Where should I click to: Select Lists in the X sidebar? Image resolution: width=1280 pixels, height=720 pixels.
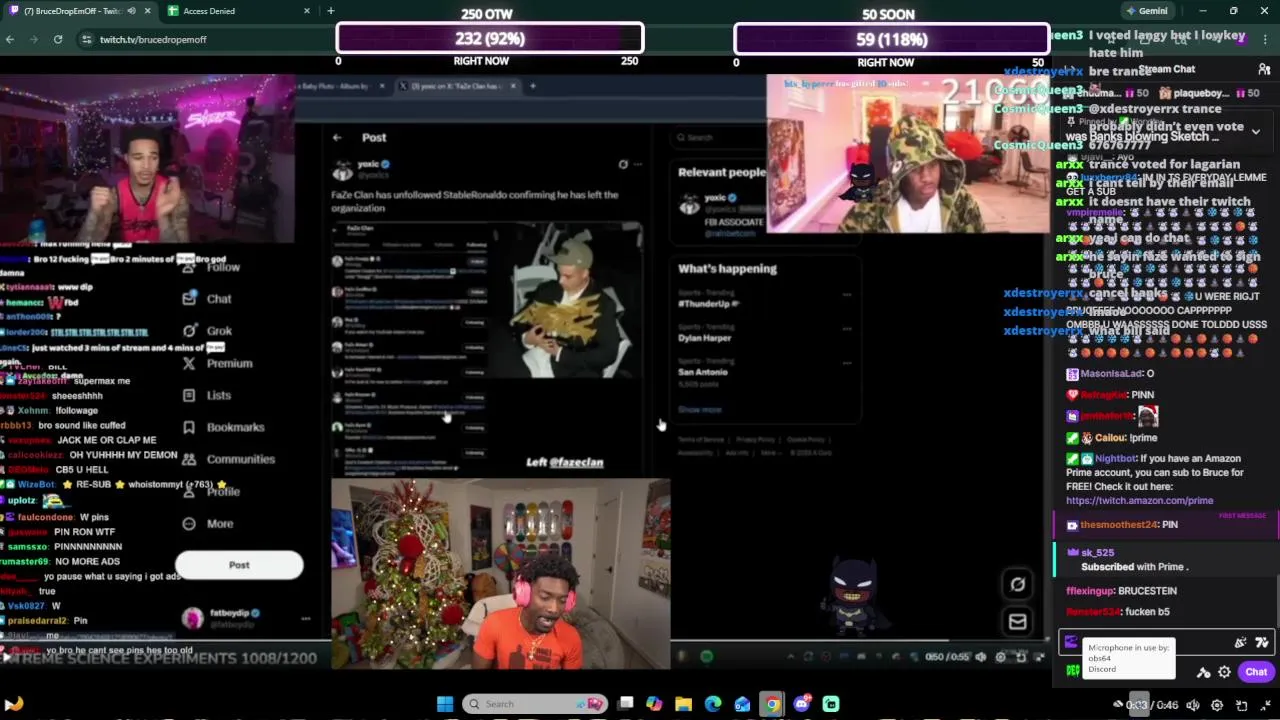(207, 395)
